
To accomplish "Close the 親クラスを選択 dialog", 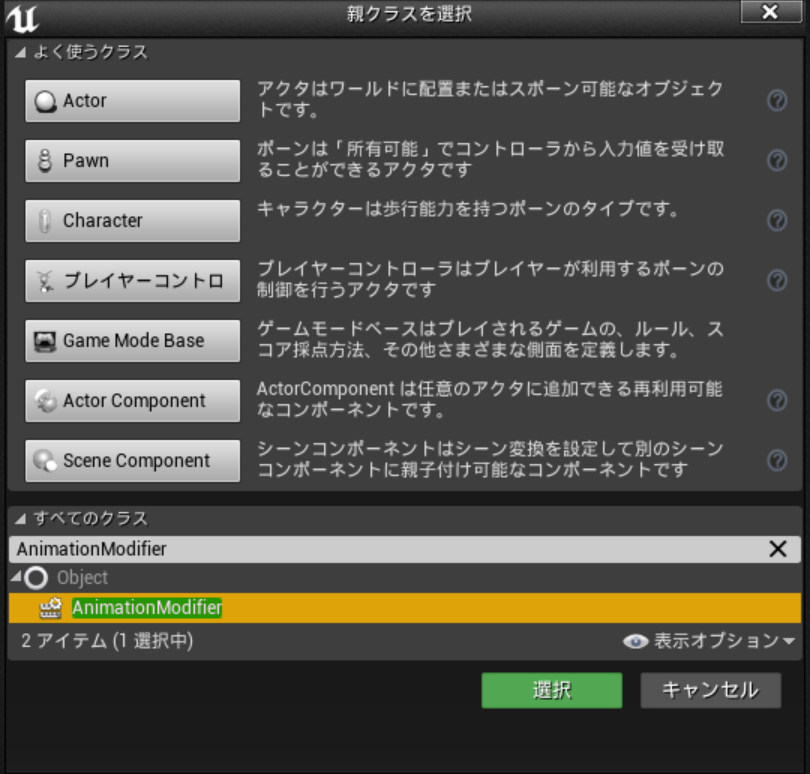I will coord(771,11).
